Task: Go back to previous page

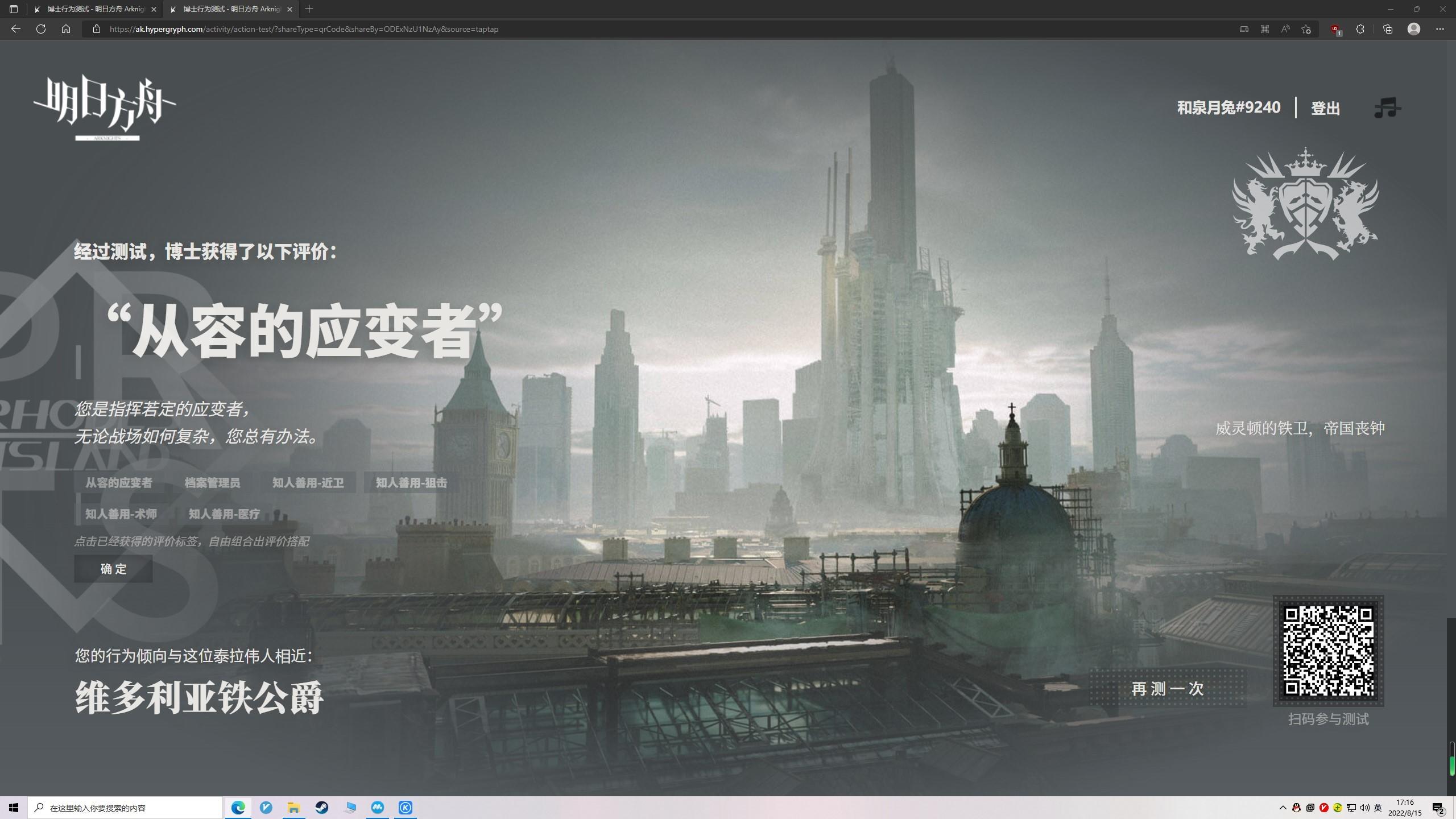Action: (16, 29)
